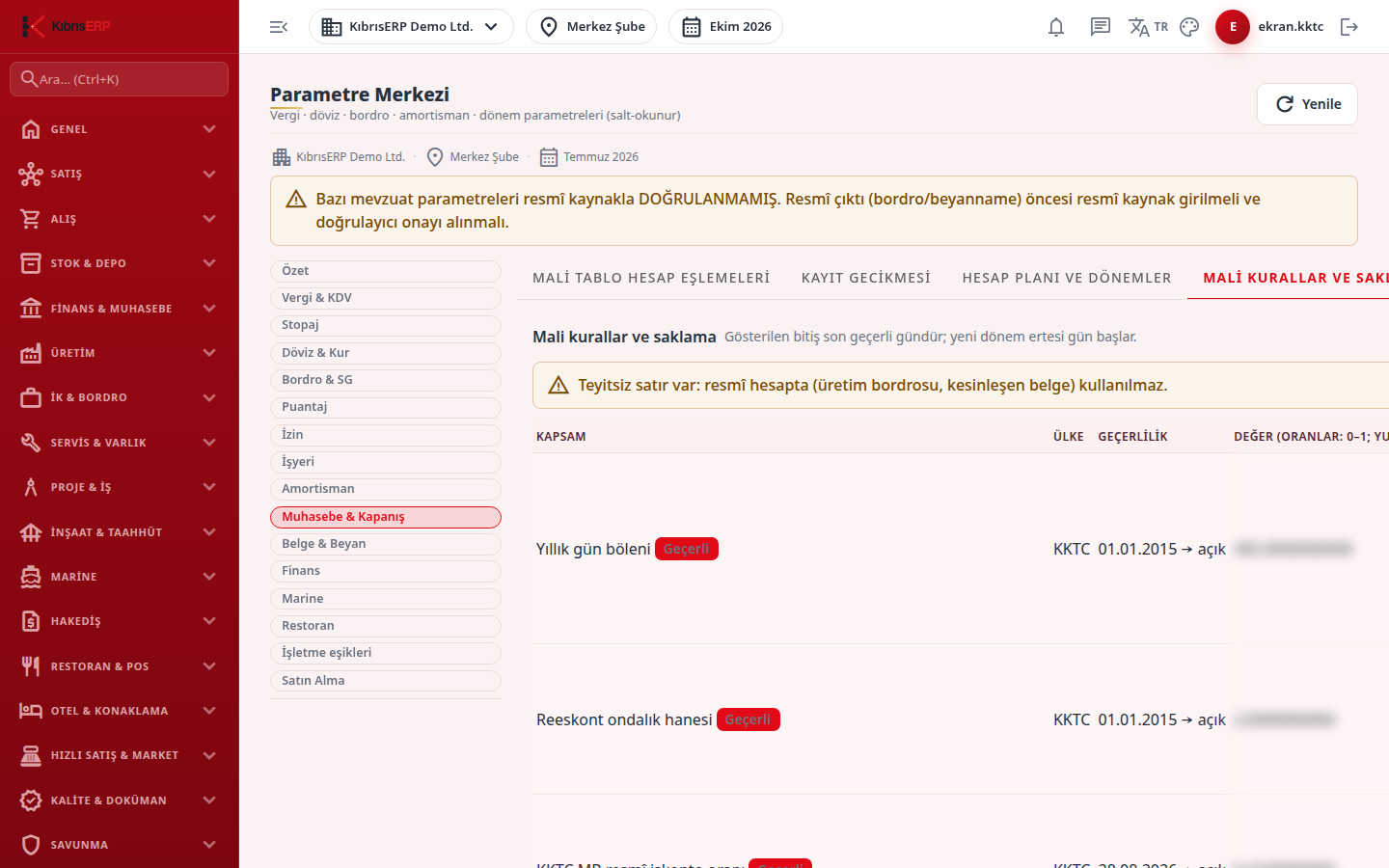Open the Alış shopping cart icon
Image resolution: width=1389 pixels, height=868 pixels.
[31, 219]
